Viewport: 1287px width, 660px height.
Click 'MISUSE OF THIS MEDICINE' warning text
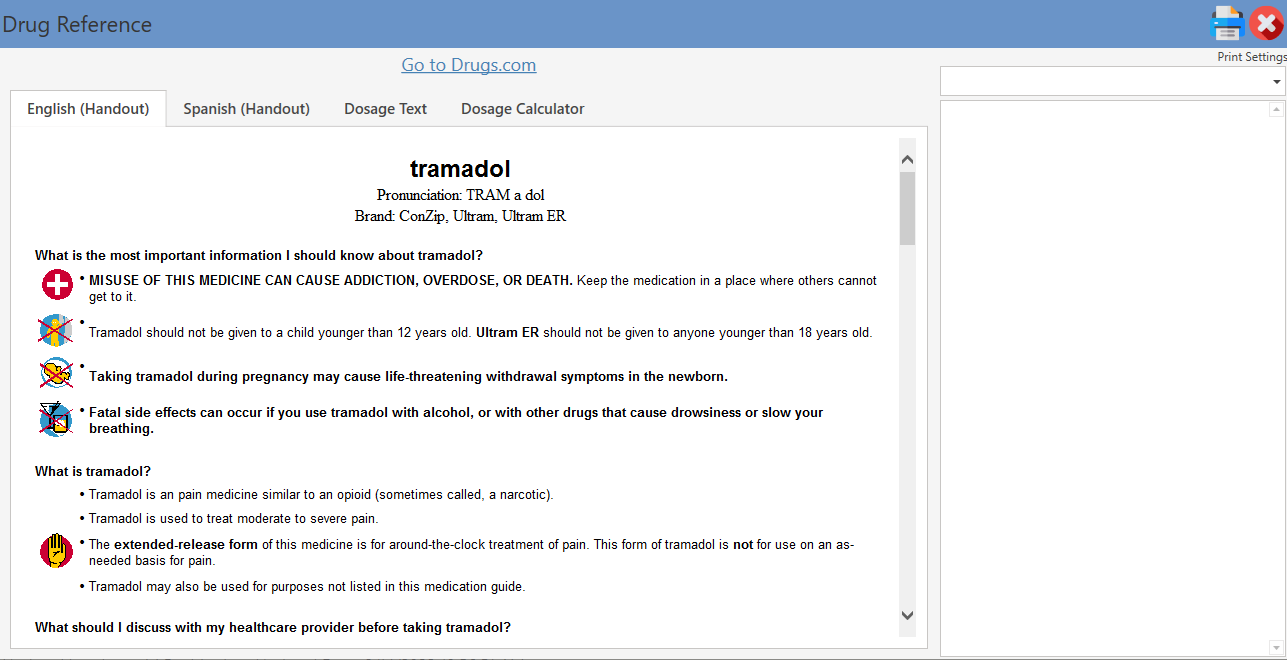coord(331,281)
